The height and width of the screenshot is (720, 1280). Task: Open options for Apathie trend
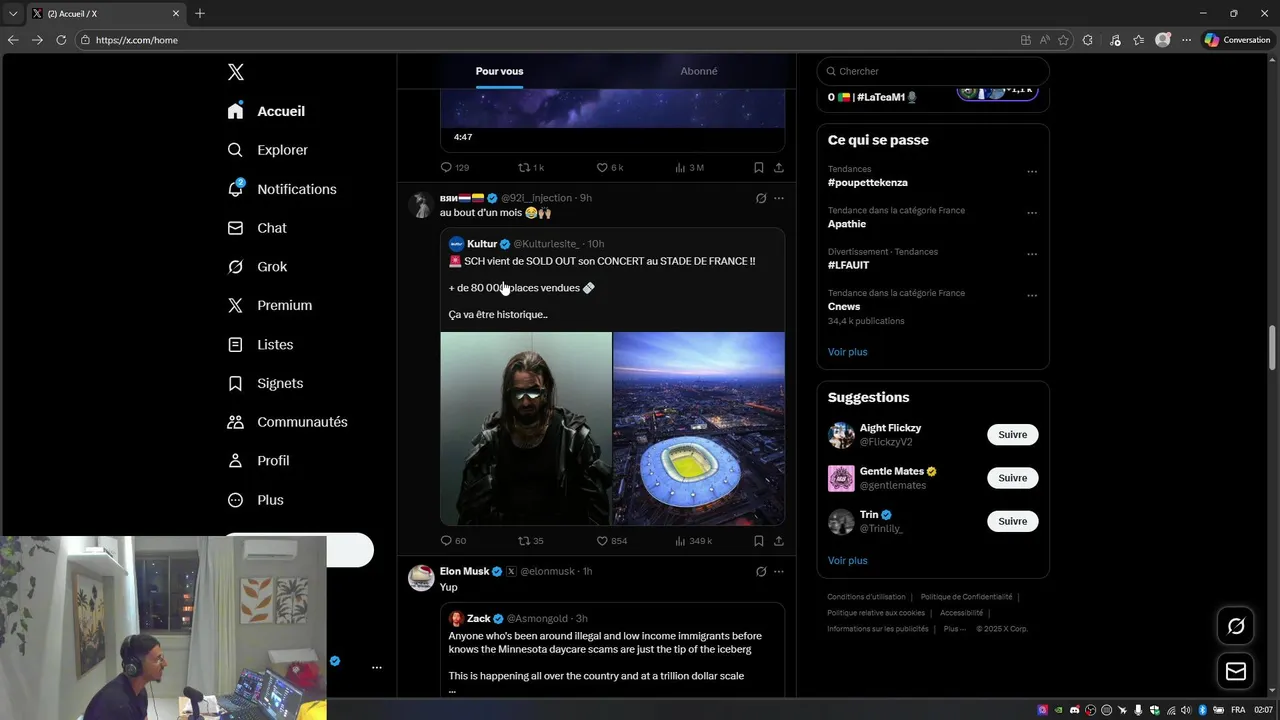[x=1032, y=213]
